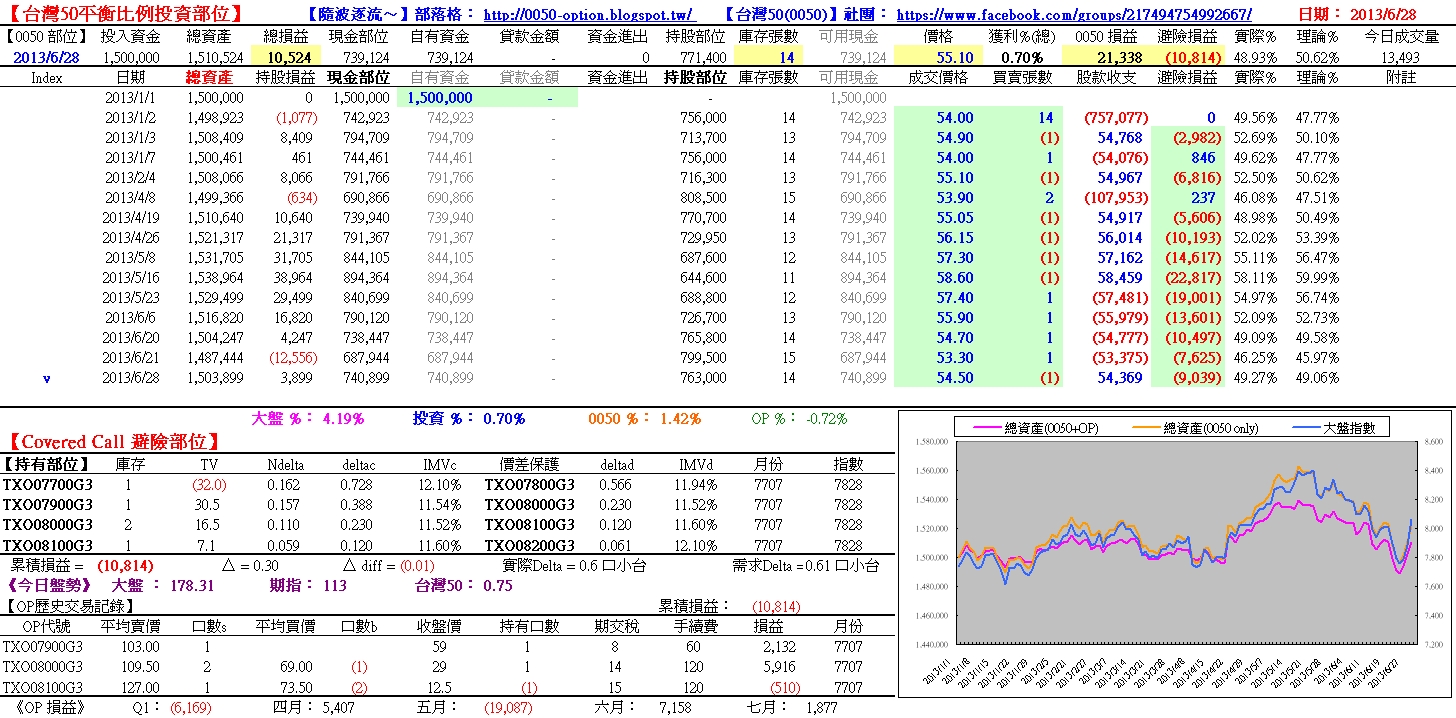Viewport: 1456px width, 718px height.
Task: Click the blue v index marker
Action: pyautogui.click(x=46, y=378)
